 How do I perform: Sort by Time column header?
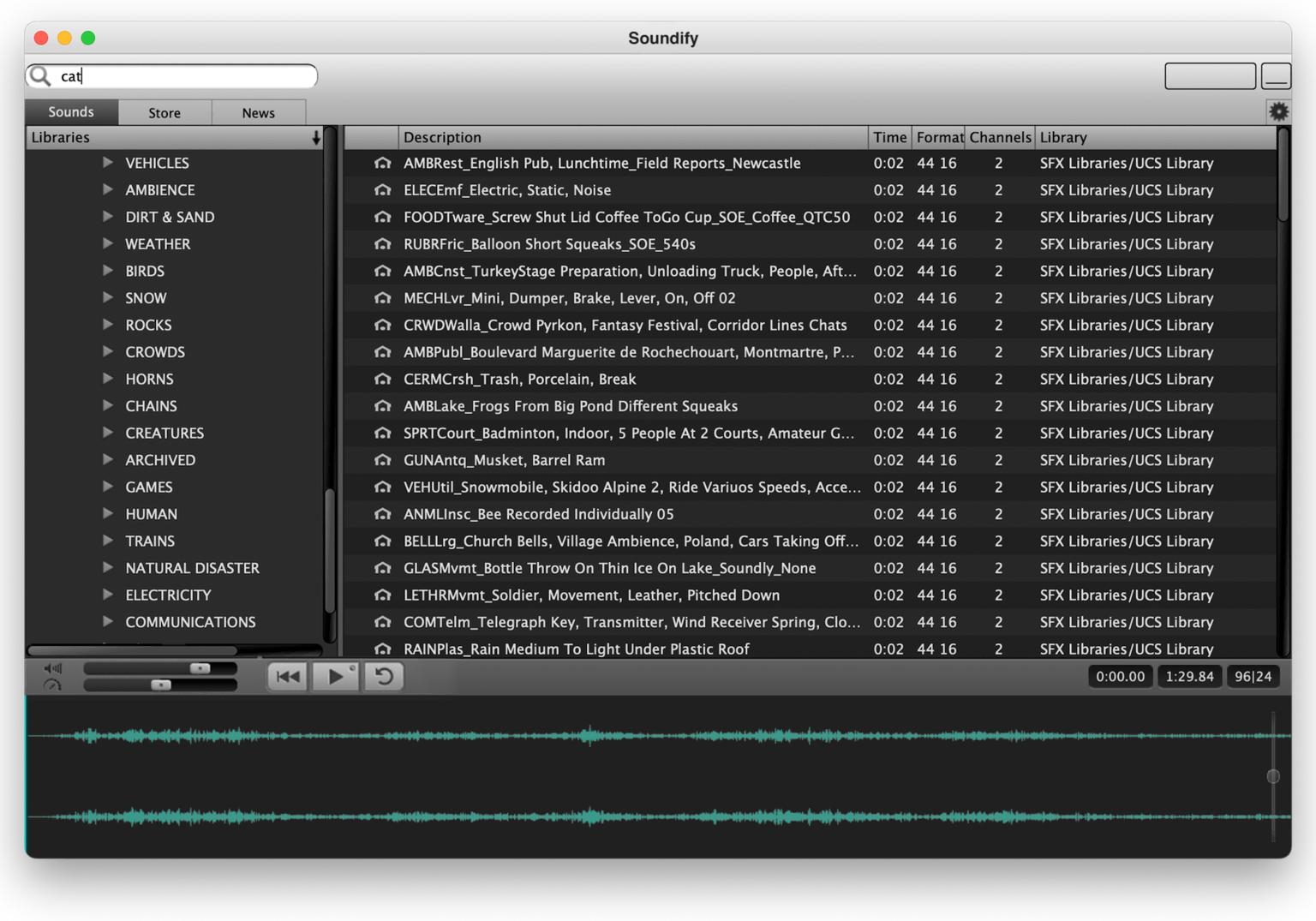pyautogui.click(x=889, y=137)
